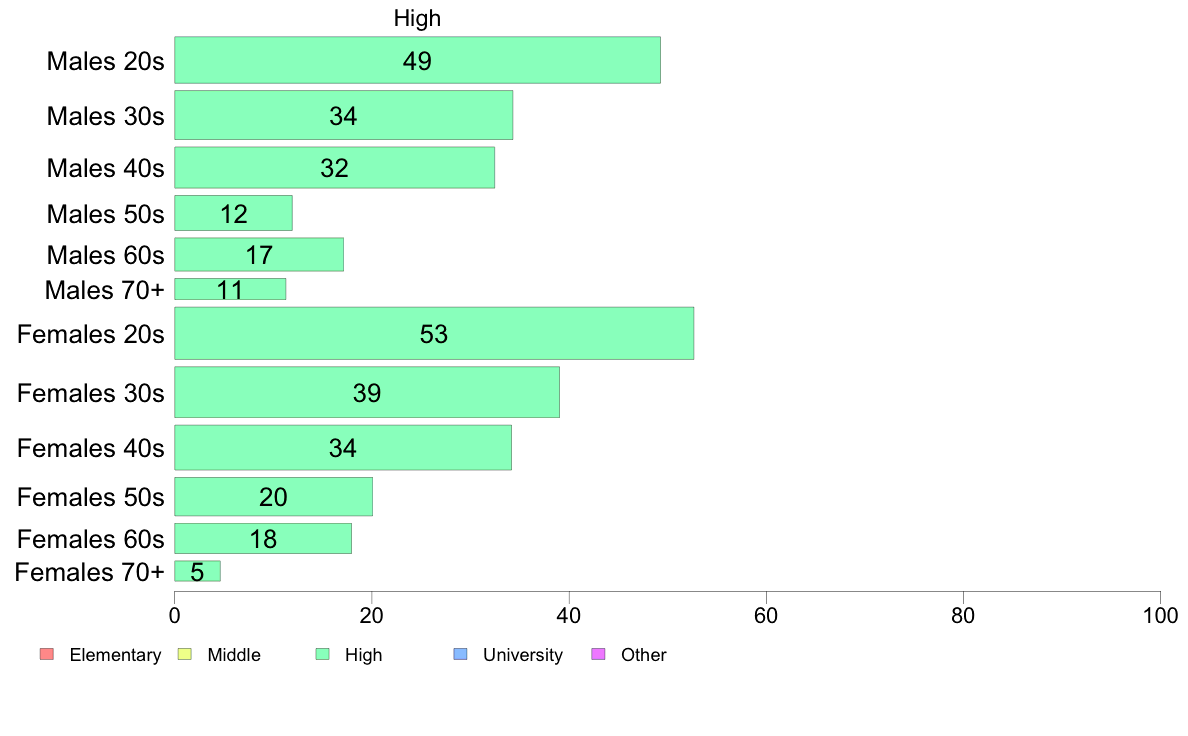The image size is (1188, 736).
Task: Click the green High legend swatch
Action: [323, 654]
